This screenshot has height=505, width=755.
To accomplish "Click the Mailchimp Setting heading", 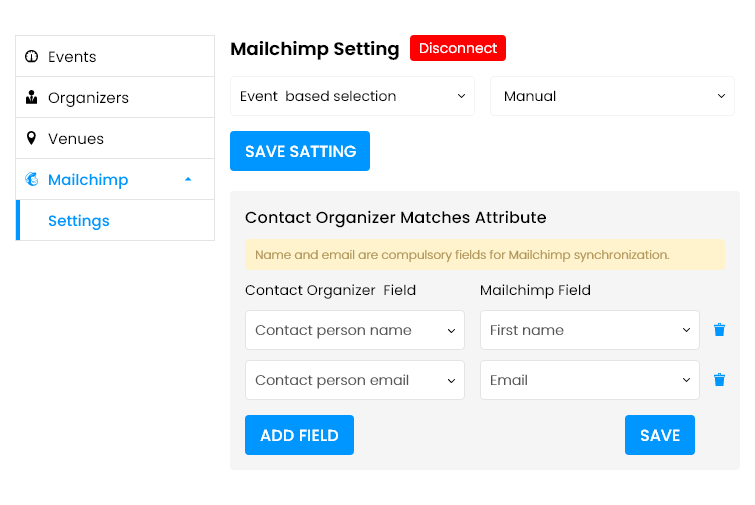I will (x=315, y=49).
